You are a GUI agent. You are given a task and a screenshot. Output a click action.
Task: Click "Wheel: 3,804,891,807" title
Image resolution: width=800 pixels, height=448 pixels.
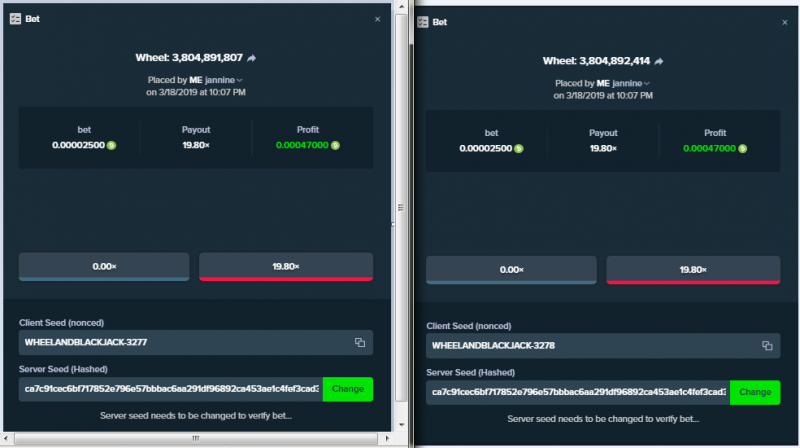(x=189, y=58)
